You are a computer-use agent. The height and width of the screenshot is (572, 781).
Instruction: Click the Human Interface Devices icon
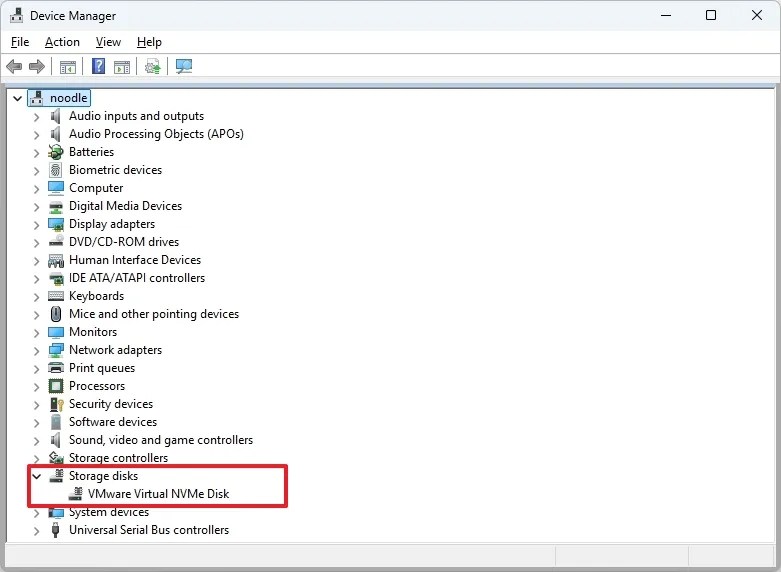coord(56,260)
